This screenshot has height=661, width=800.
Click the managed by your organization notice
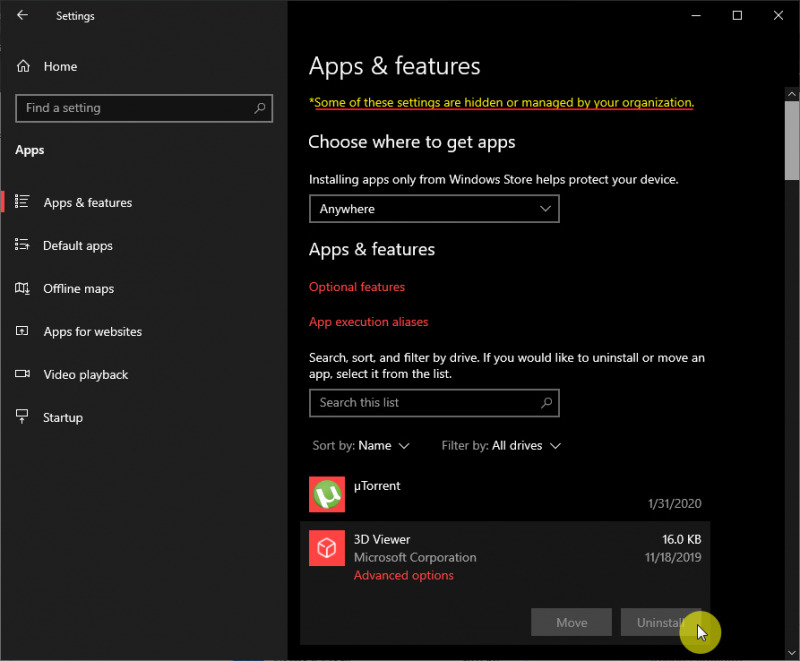pyautogui.click(x=502, y=103)
